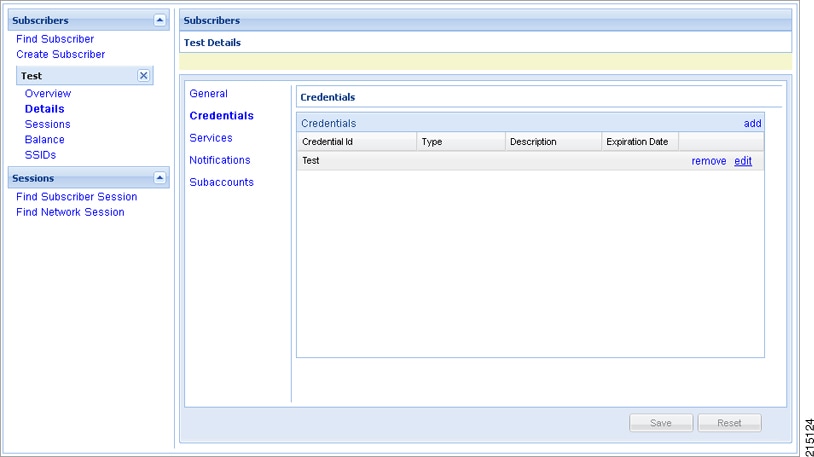This screenshot has height=457, width=814.
Task: Switch to the Credentials tab
Action: (x=221, y=116)
